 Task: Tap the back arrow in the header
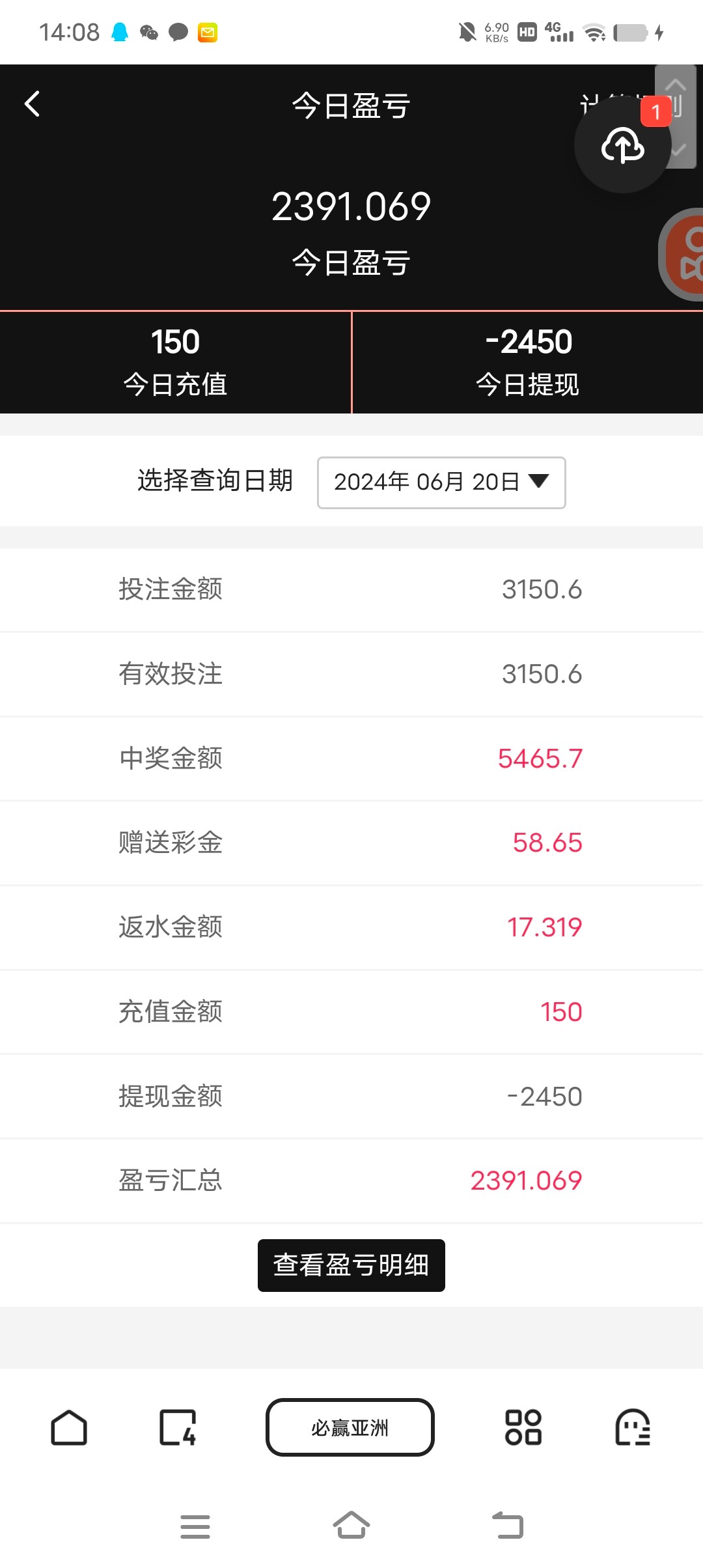[x=33, y=104]
